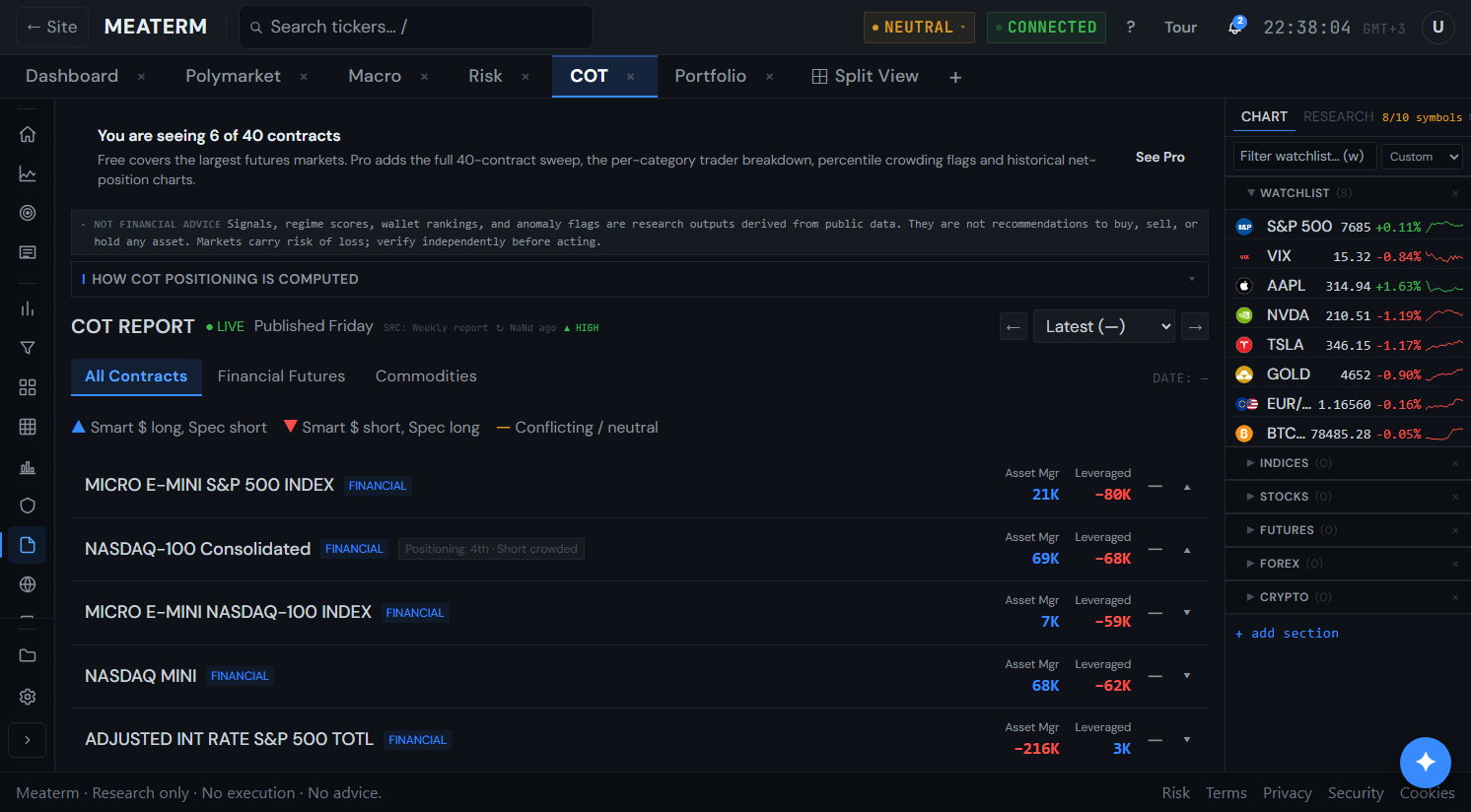Click the concentric target icon in sidebar
Image resolution: width=1471 pixels, height=812 pixels.
click(x=28, y=213)
